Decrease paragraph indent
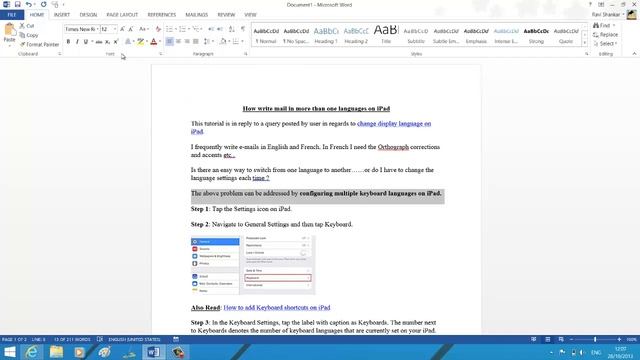Viewport: 640px width, 360px height. tap(211, 29)
